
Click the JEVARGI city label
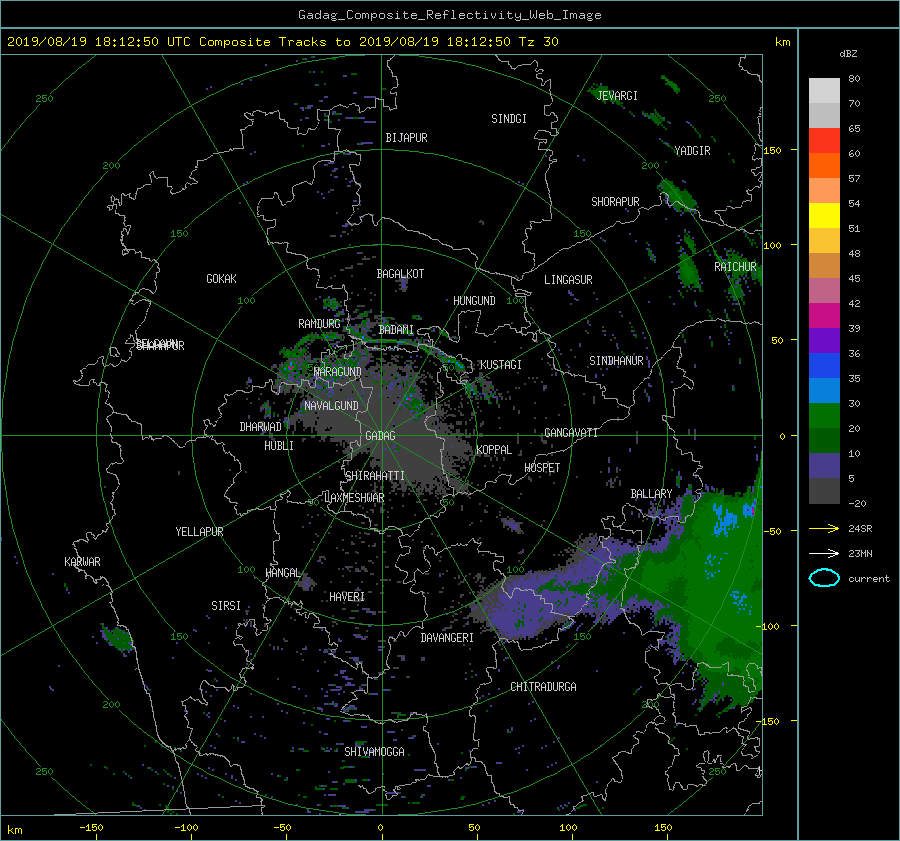tap(617, 95)
